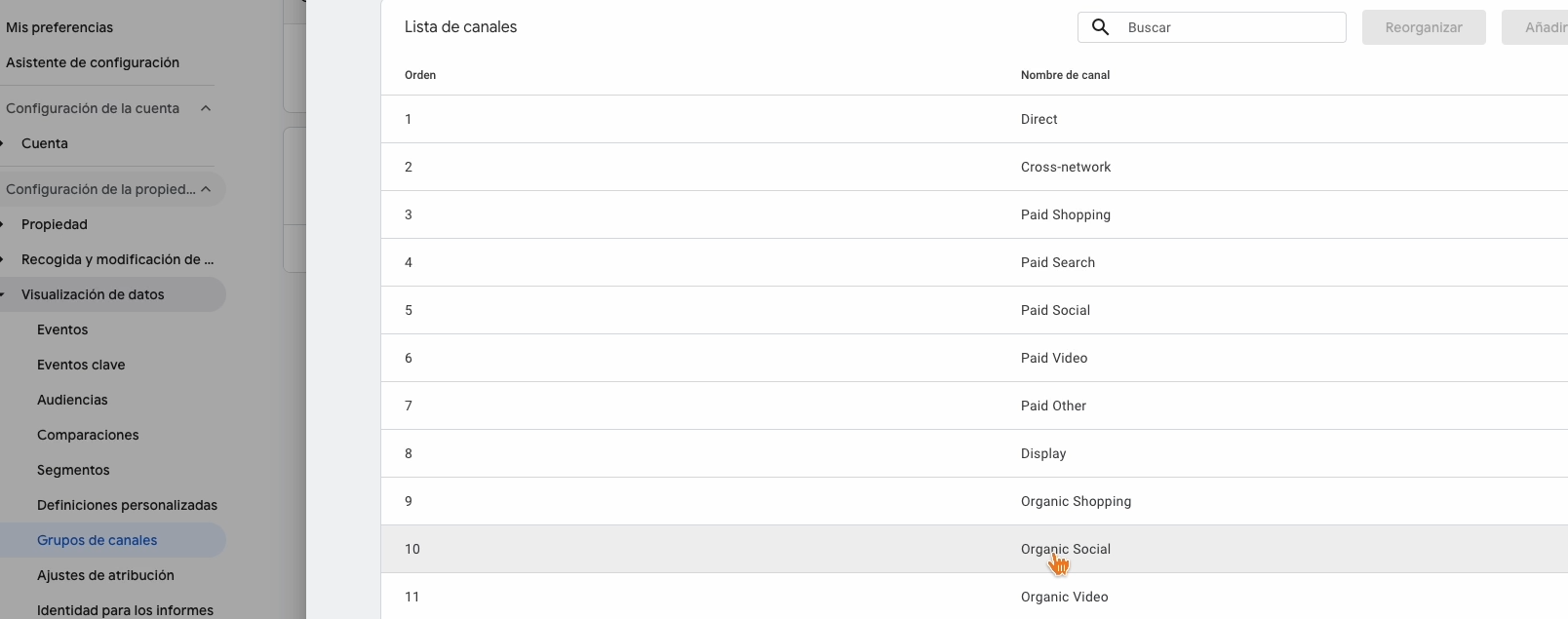Open Ajustes de atribución
The image size is (1568, 619).
pyautogui.click(x=105, y=575)
